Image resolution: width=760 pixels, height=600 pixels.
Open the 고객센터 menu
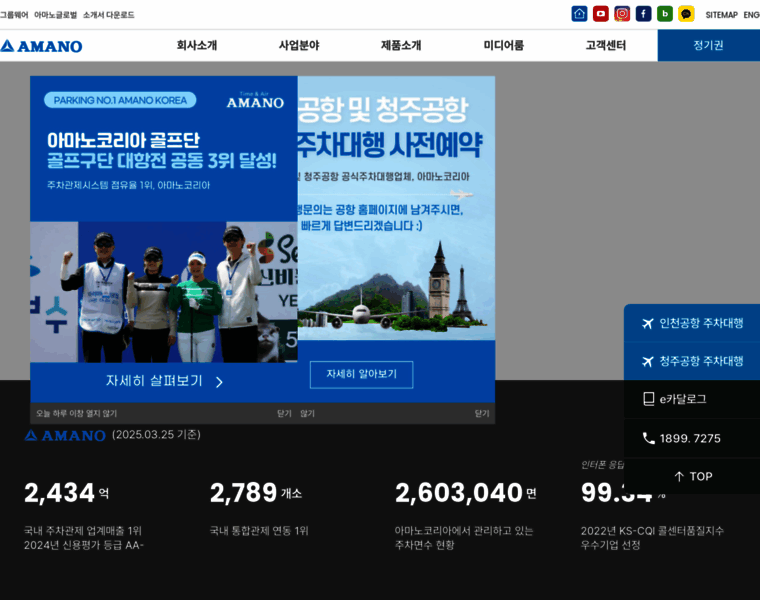point(606,46)
